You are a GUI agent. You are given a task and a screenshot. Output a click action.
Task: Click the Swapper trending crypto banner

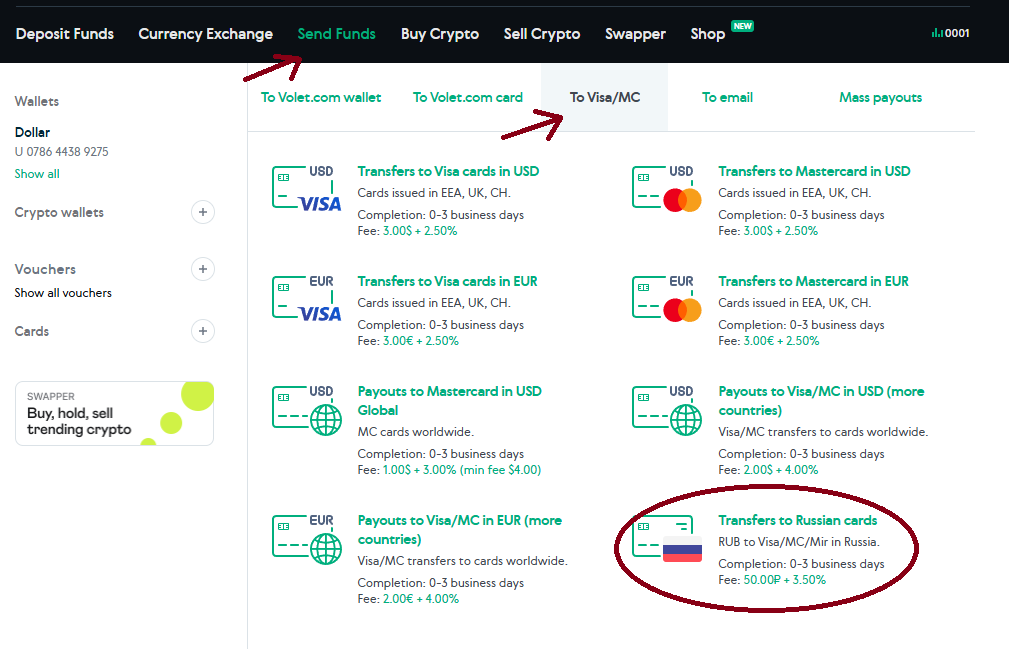pos(114,413)
